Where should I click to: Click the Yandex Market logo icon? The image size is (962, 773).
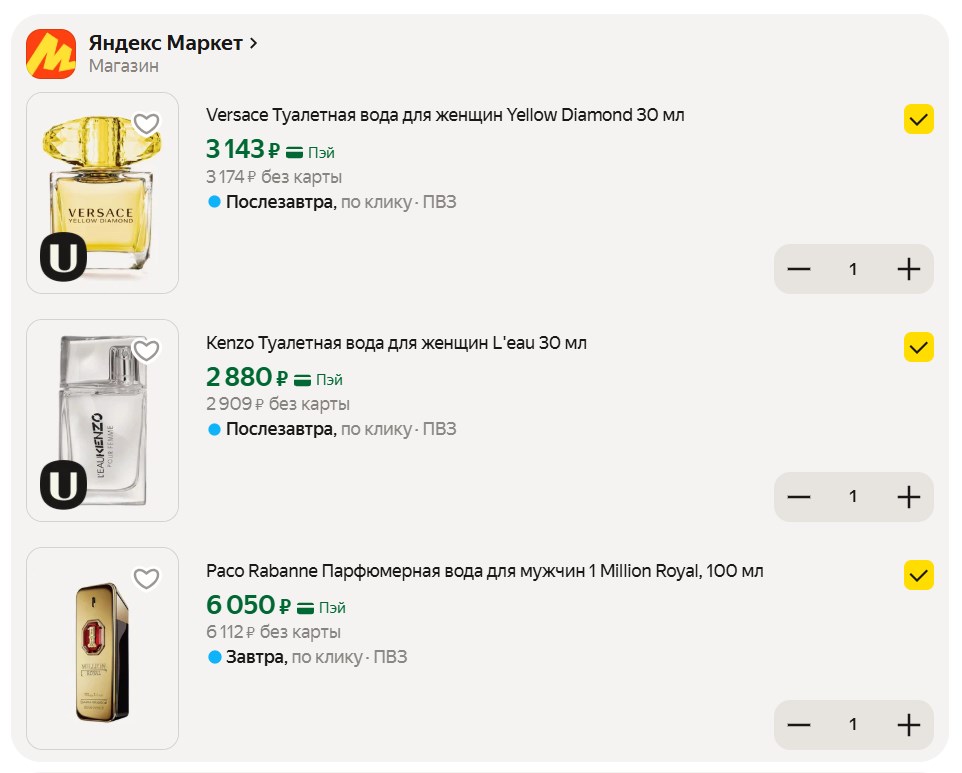point(50,54)
